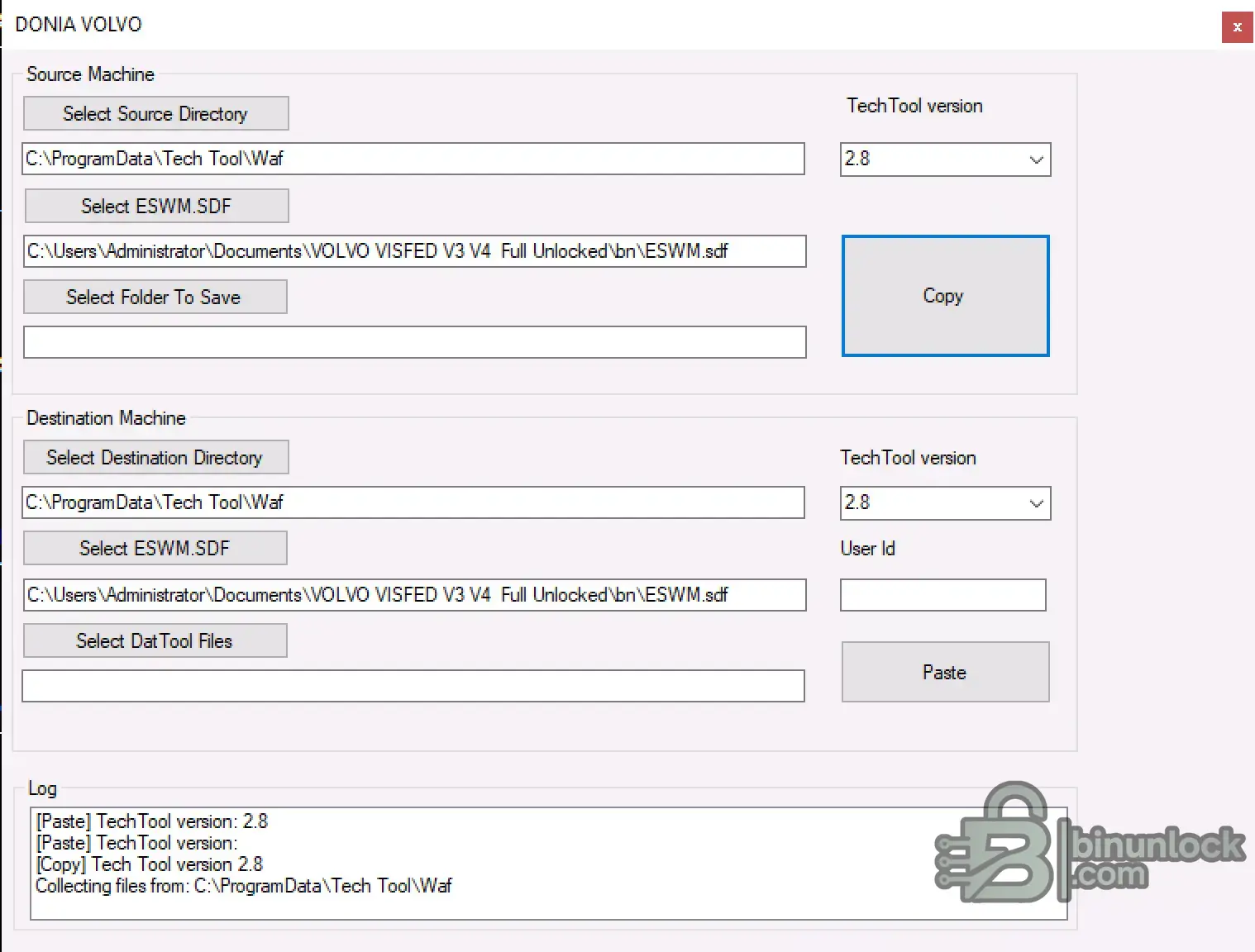This screenshot has width=1255, height=952.
Task: Click the 'Collecting files from' log line
Action: pyautogui.click(x=244, y=886)
